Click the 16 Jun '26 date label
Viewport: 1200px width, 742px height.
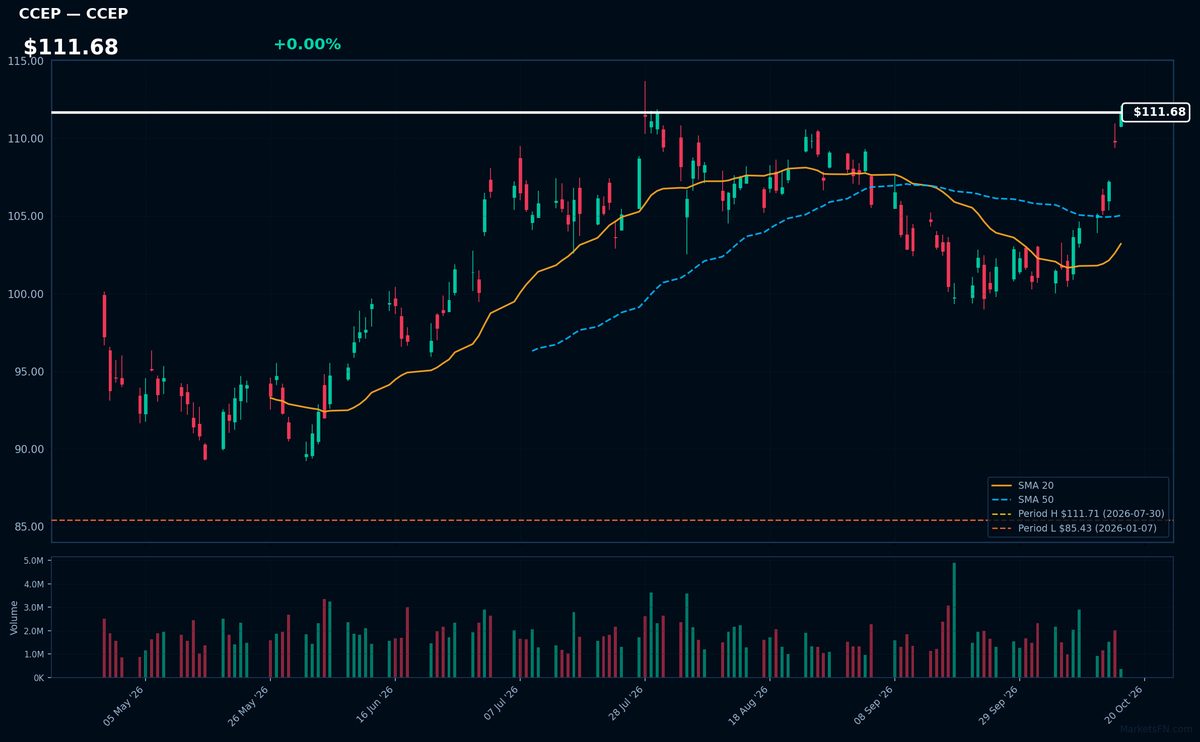coord(373,705)
